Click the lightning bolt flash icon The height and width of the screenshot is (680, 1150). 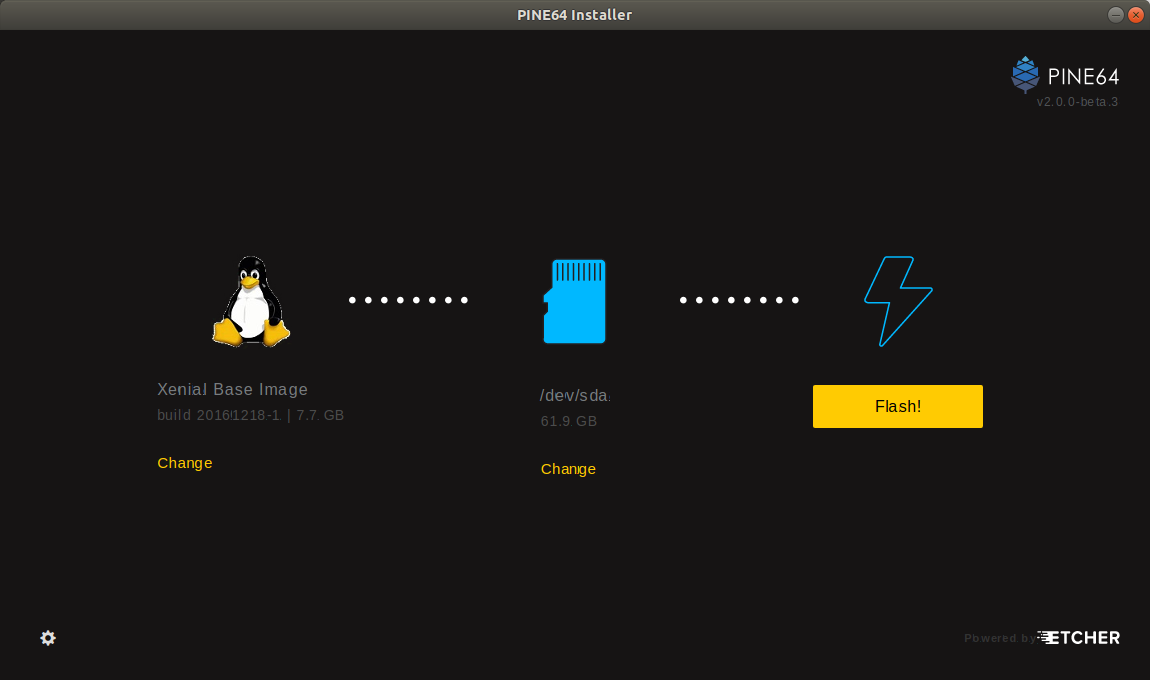click(x=898, y=301)
